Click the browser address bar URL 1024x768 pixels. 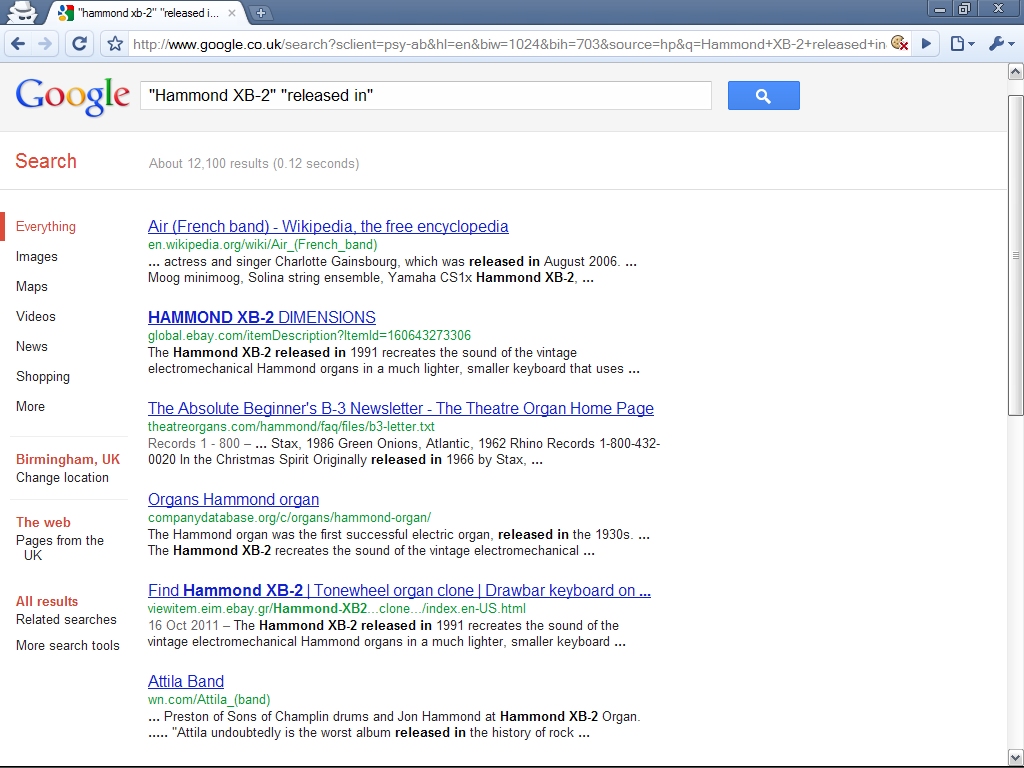509,44
